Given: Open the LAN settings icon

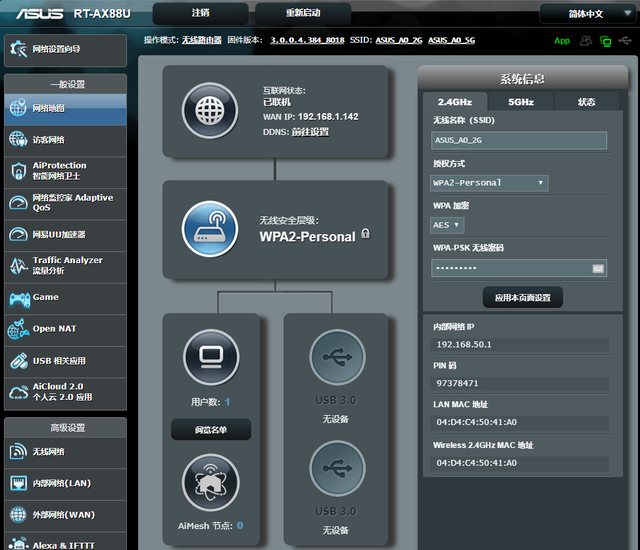Looking at the screenshot, I should pos(18,483).
